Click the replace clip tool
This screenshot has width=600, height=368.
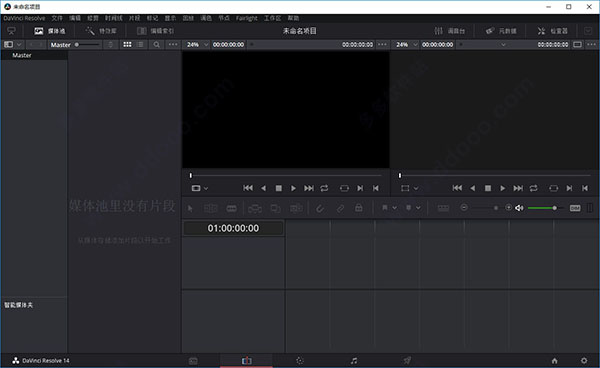[x=296, y=208]
